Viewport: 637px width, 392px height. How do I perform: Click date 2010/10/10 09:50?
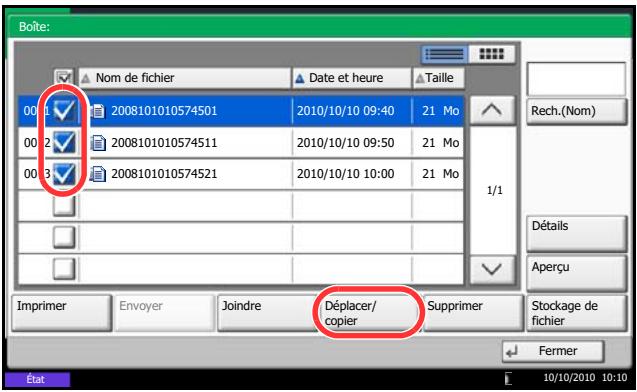point(345,143)
